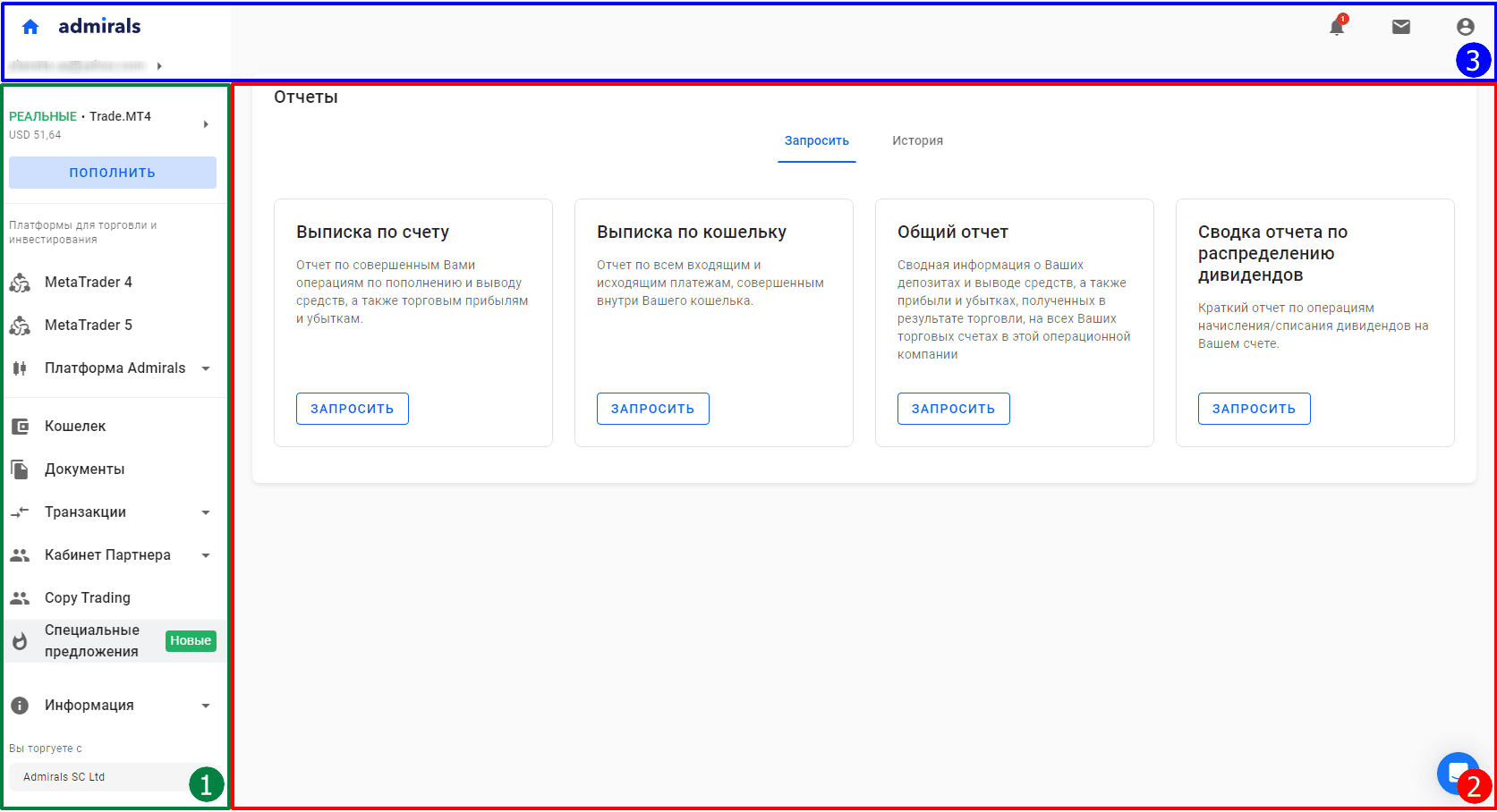Click the home icon beside the admirals logo

pyautogui.click(x=30, y=27)
